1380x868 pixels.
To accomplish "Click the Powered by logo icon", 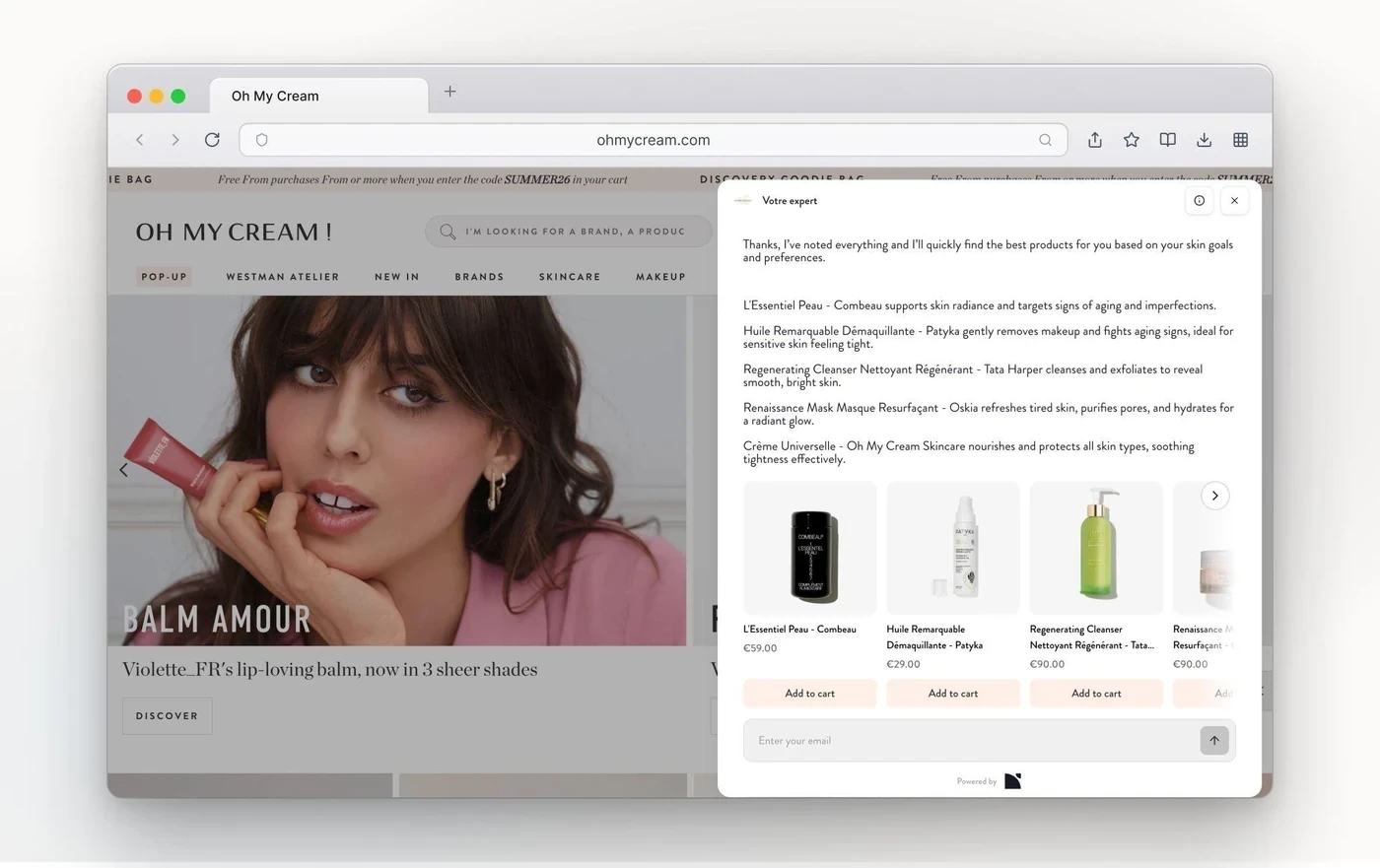I will click(x=1013, y=781).
